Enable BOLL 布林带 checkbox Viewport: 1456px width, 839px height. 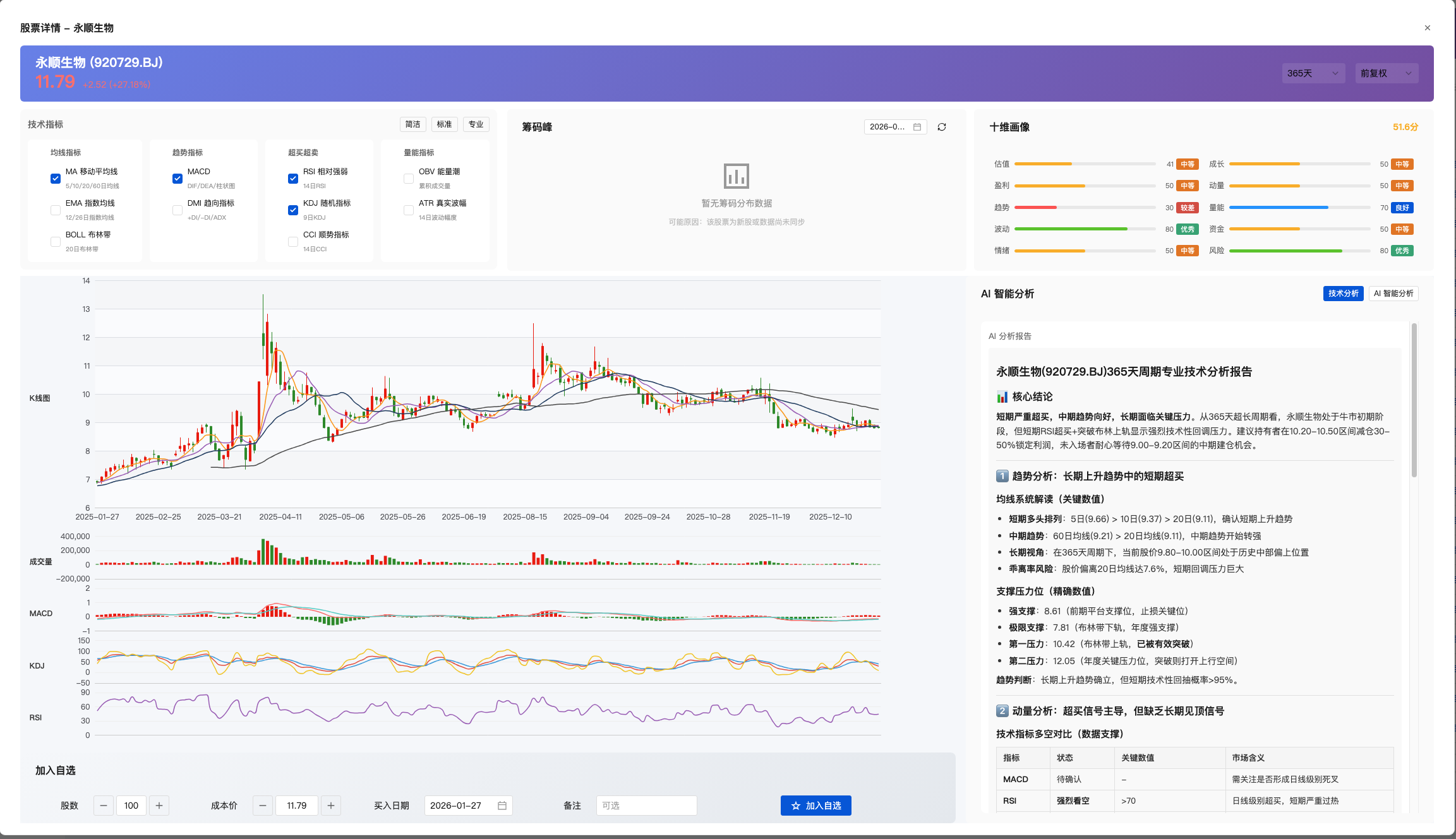click(56, 241)
